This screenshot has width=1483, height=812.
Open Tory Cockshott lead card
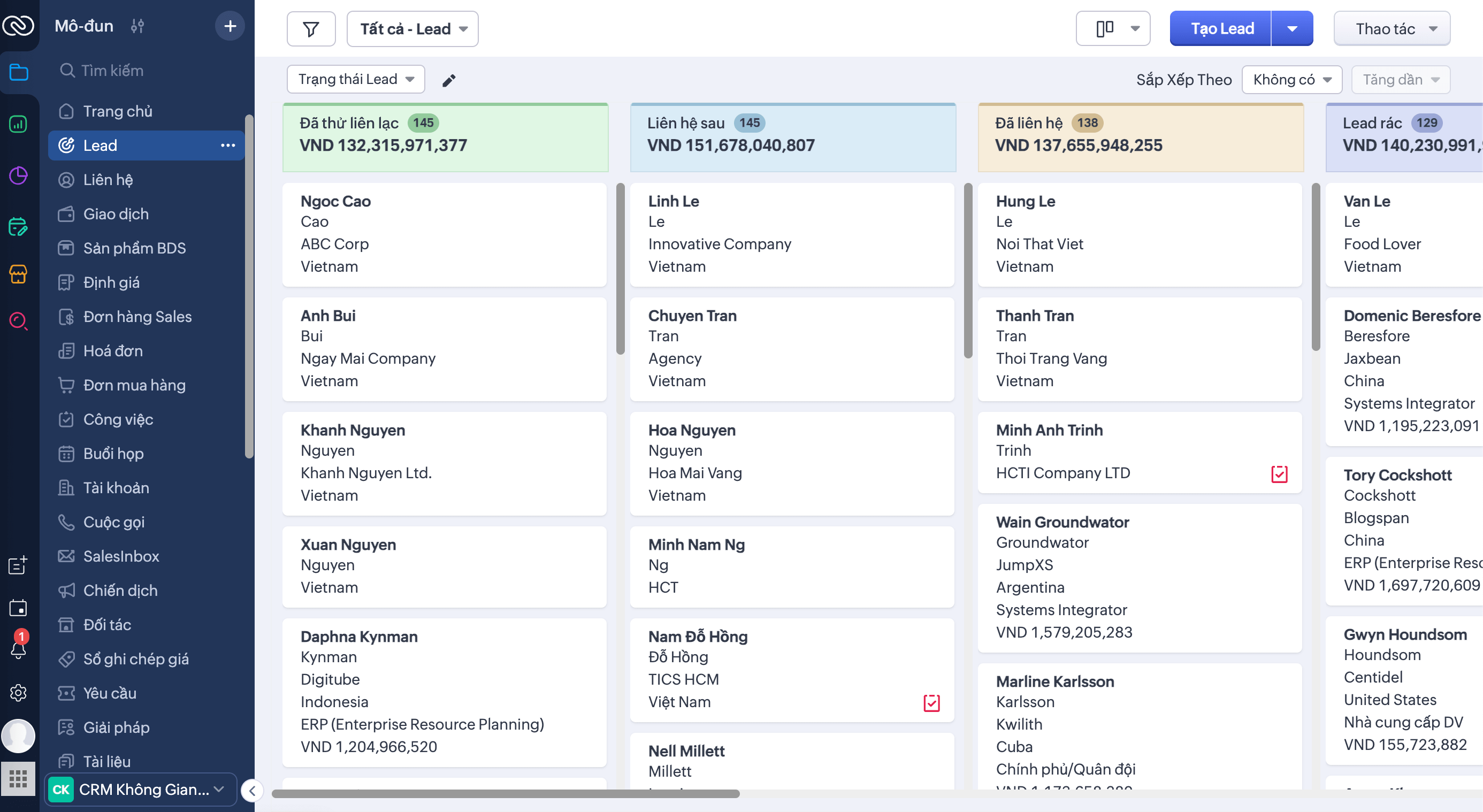1404,531
